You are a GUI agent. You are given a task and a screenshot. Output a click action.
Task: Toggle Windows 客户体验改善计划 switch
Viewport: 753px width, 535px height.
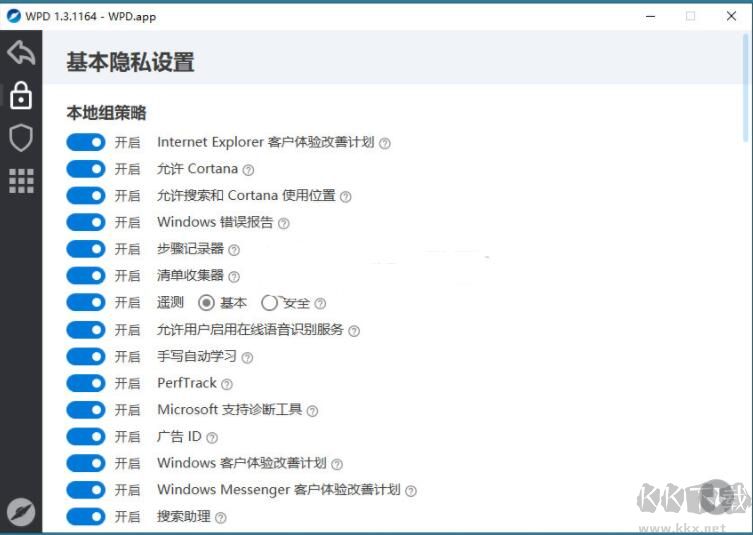[85, 463]
